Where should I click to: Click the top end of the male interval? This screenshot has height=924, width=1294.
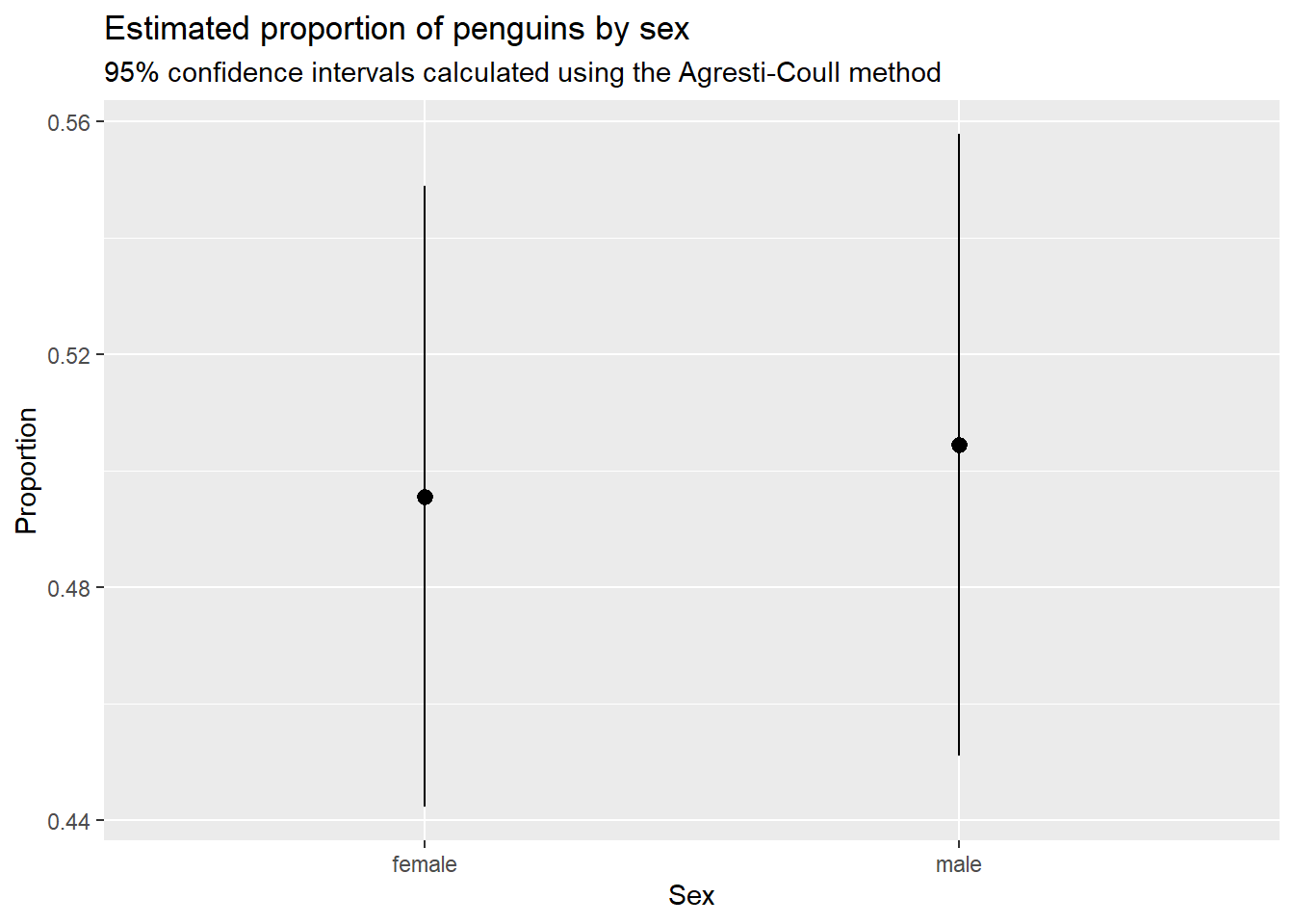[x=959, y=136]
